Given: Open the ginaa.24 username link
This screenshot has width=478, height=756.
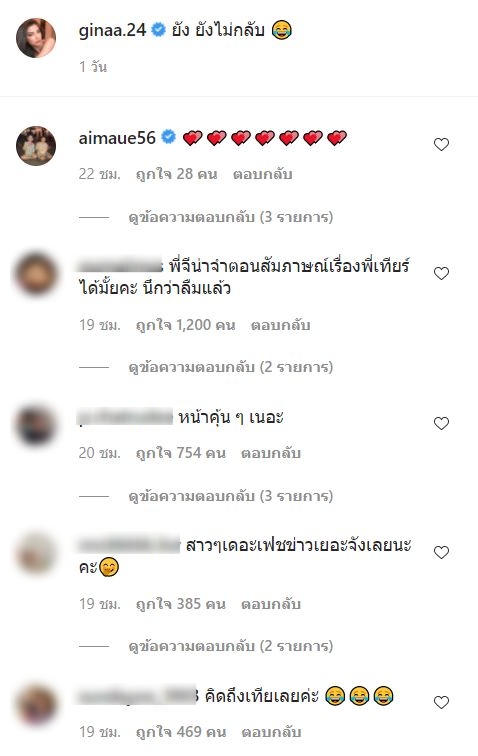Looking at the screenshot, I should click(x=112, y=30).
